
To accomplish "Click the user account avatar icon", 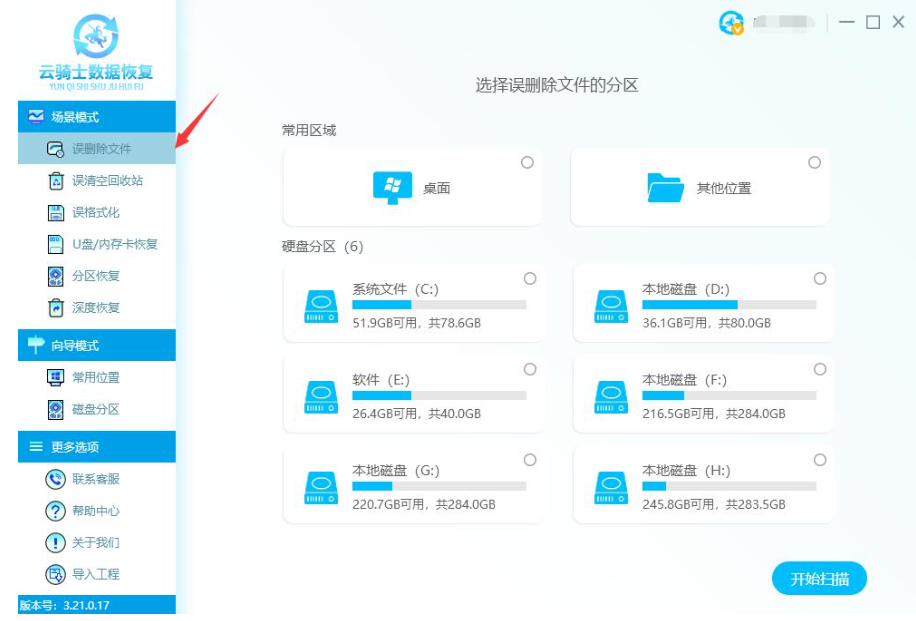I will (x=731, y=23).
